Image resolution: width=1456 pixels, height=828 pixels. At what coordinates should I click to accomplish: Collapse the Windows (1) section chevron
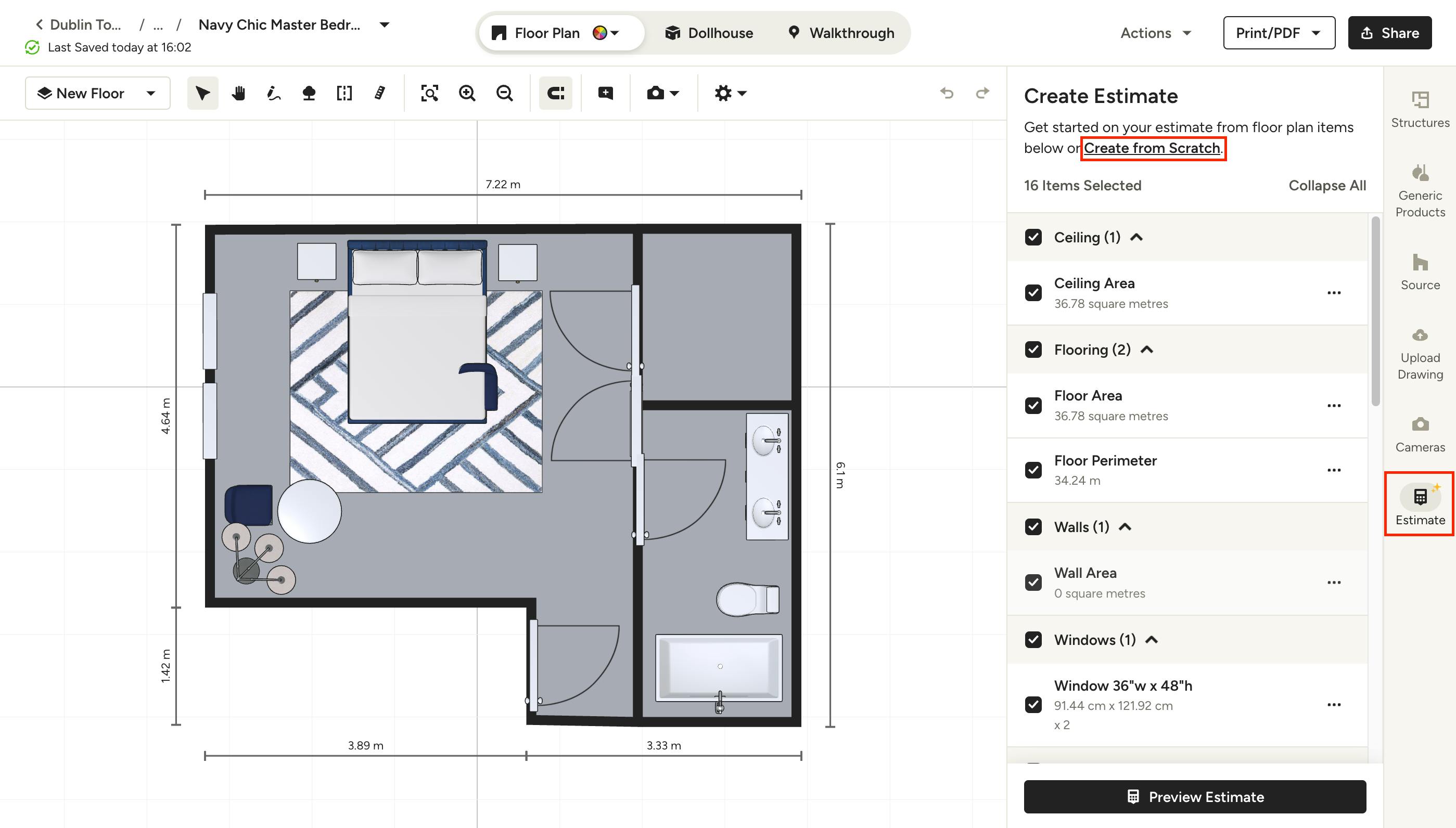tap(1152, 640)
